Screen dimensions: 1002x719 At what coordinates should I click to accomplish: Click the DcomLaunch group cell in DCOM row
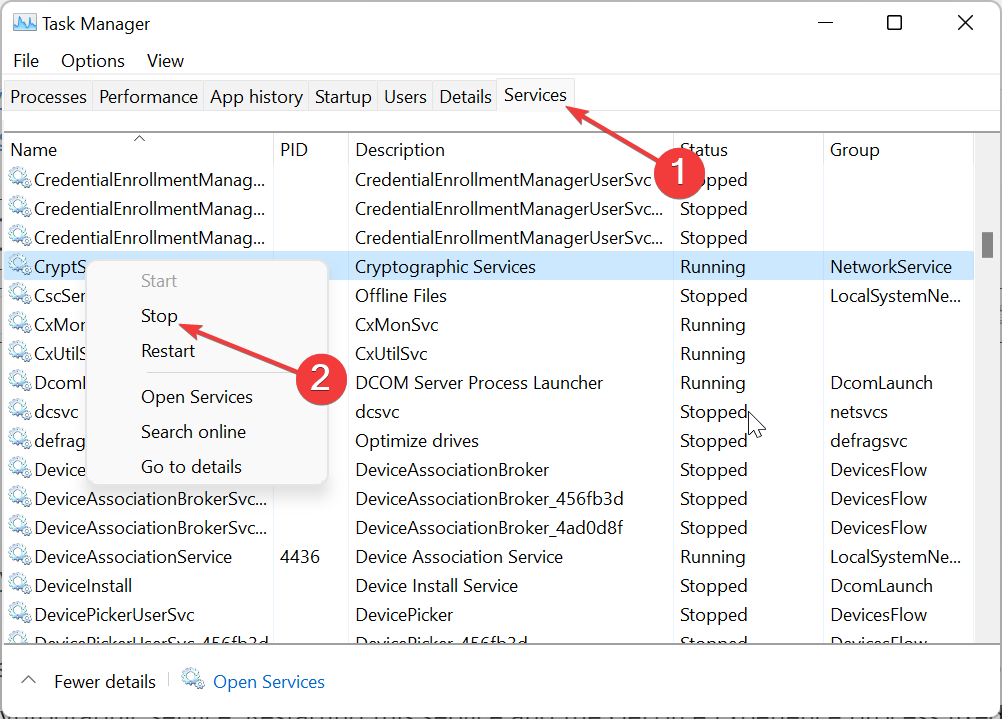click(881, 383)
